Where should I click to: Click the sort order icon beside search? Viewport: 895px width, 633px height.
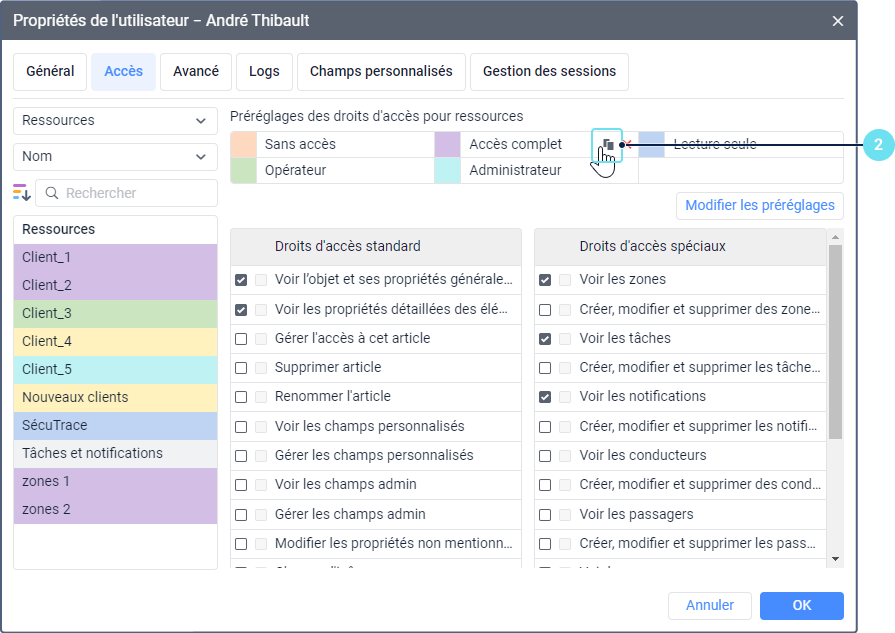(x=22, y=193)
